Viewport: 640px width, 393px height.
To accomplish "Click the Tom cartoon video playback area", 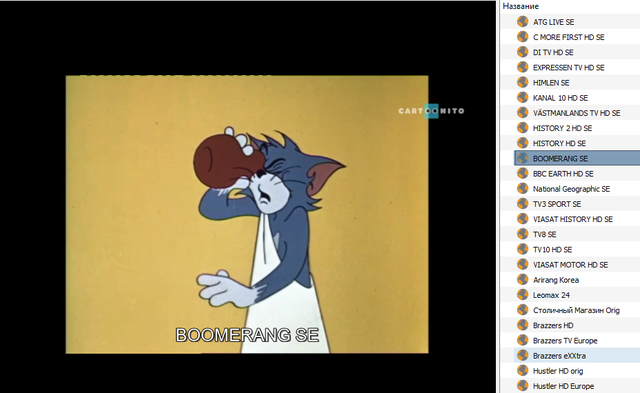I will point(247,214).
